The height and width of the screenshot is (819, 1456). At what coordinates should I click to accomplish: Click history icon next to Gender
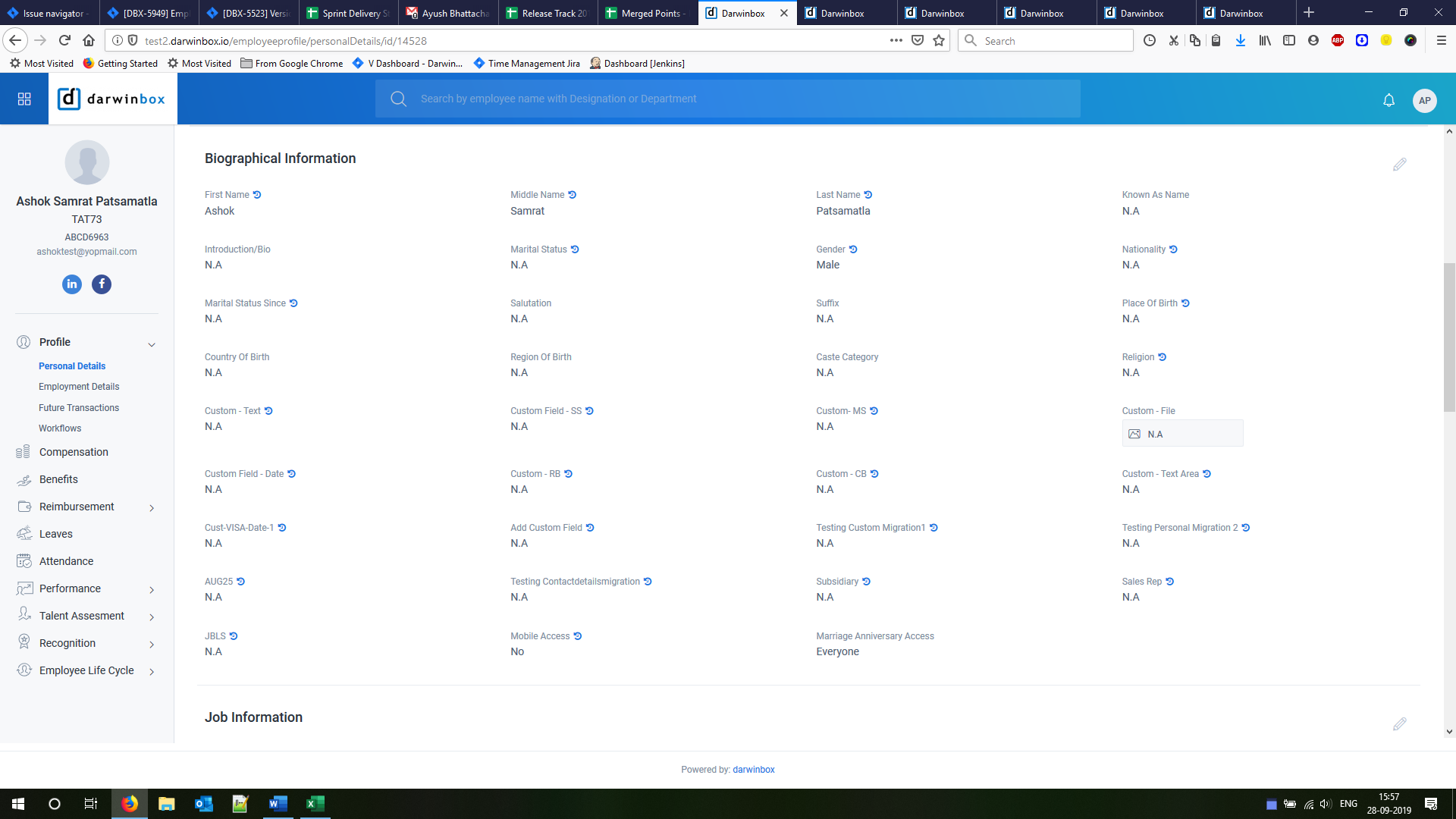pyautogui.click(x=853, y=249)
